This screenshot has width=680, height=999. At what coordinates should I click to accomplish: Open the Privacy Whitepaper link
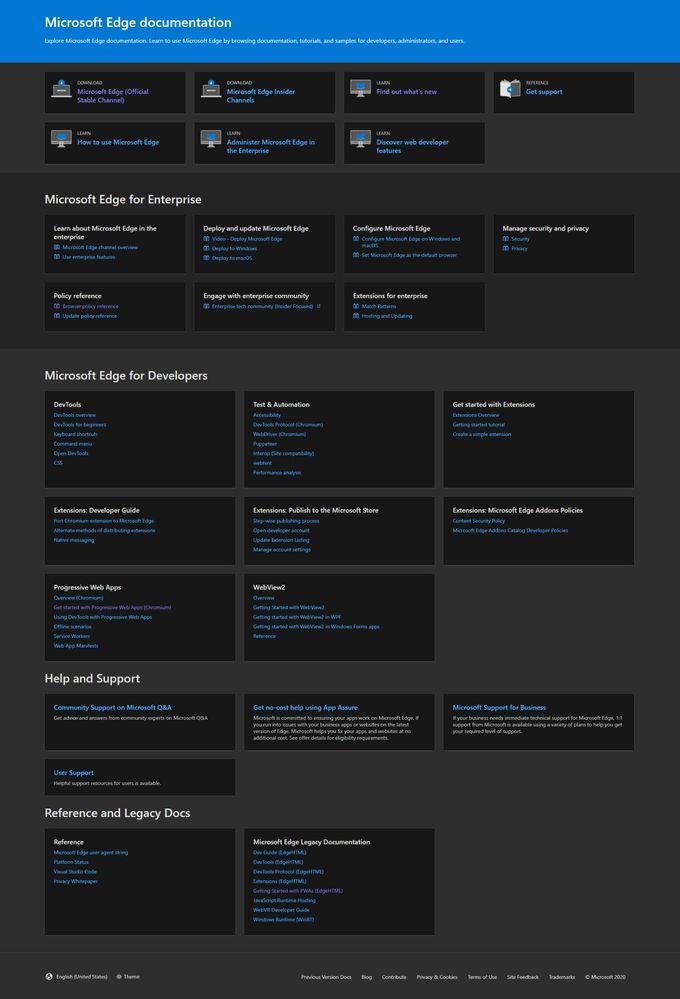point(76,881)
